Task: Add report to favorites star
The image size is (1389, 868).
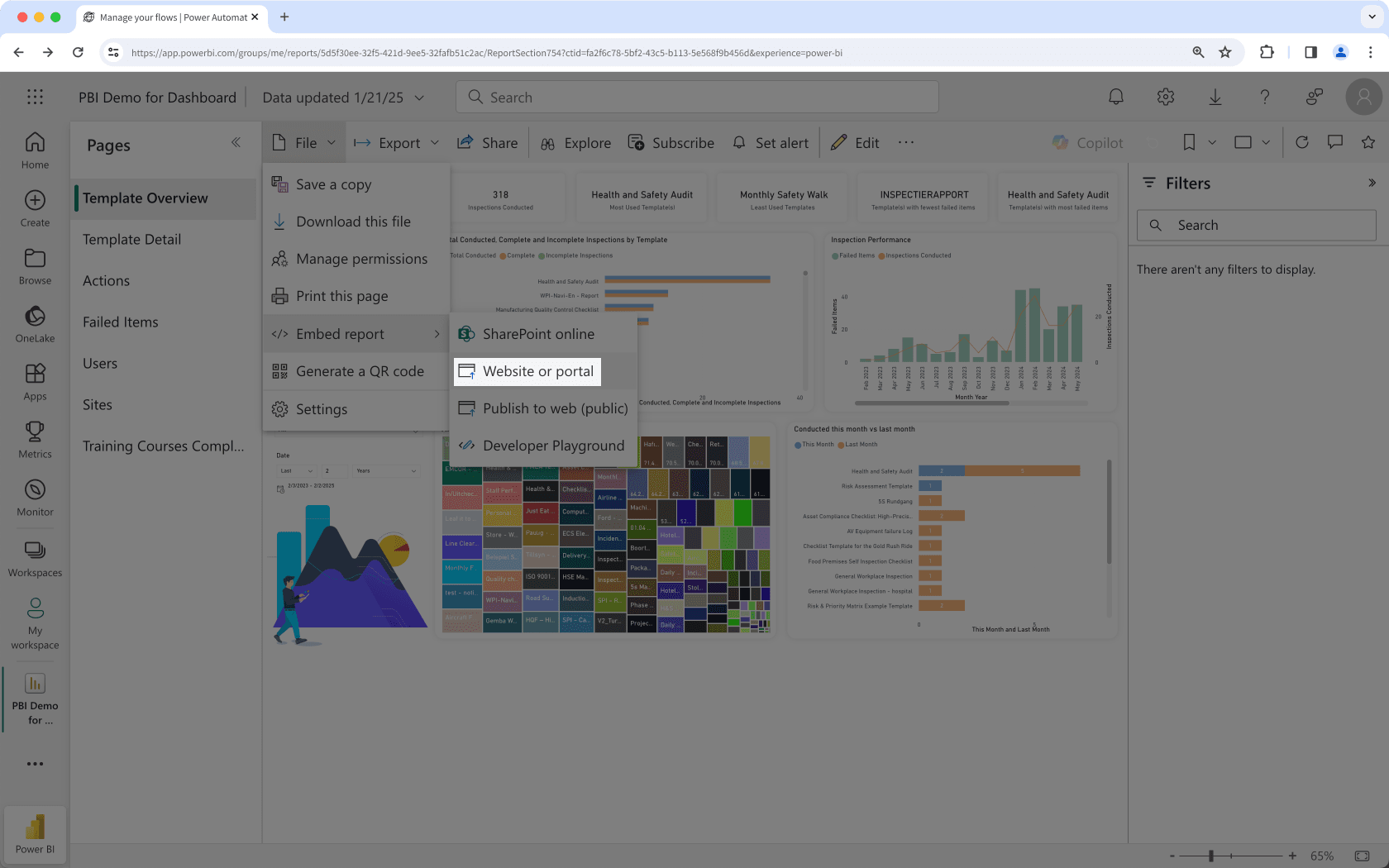Action: (1368, 142)
